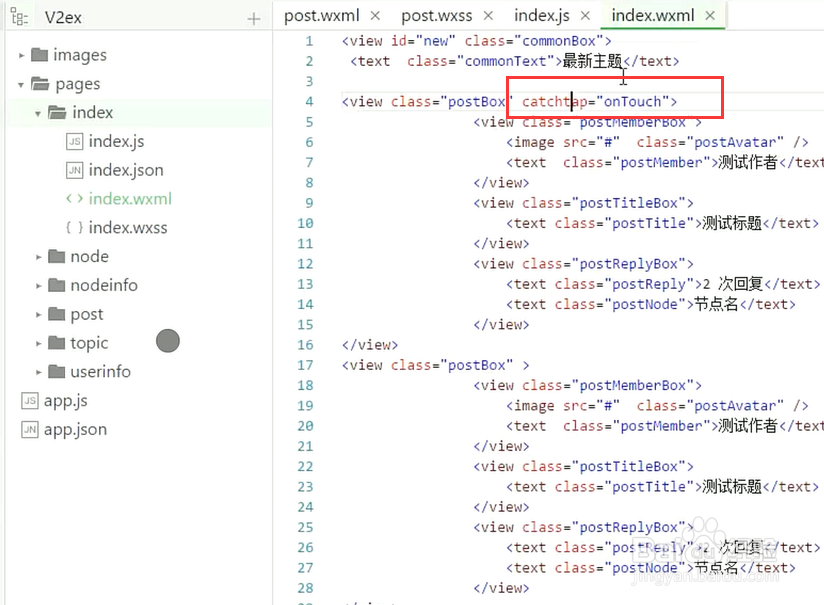The width and height of the screenshot is (824, 605).
Task: Close the index.js tab
Action: point(585,16)
